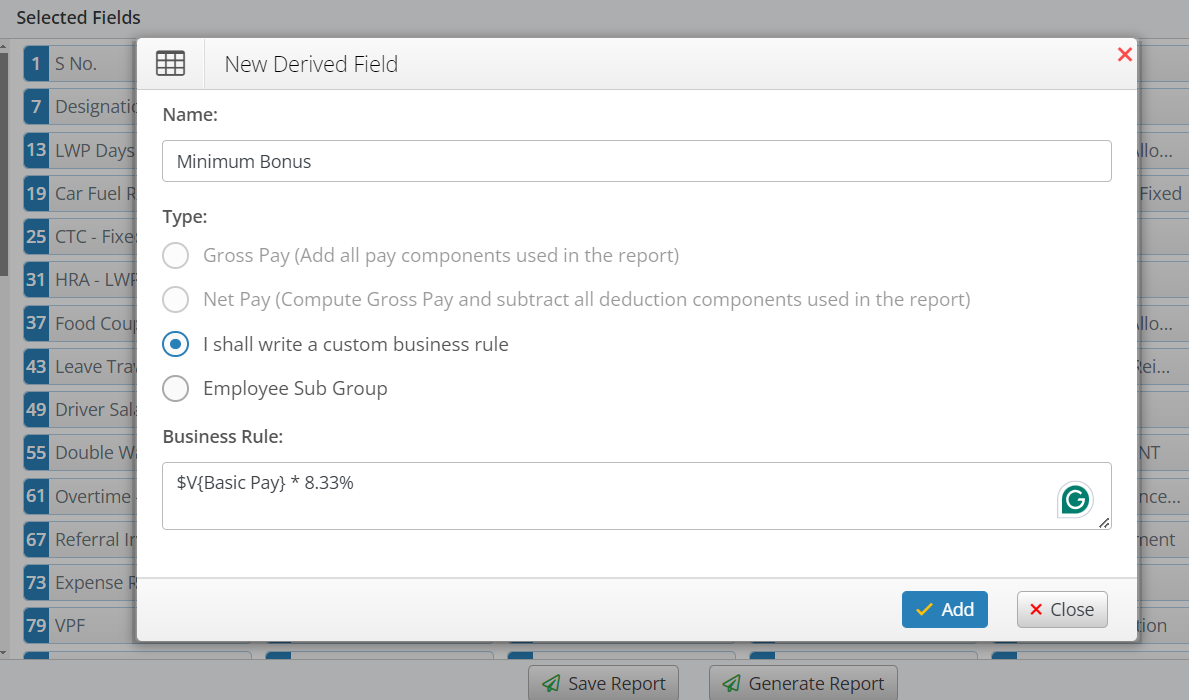Click the table grid icon in dialog header

click(x=171, y=64)
